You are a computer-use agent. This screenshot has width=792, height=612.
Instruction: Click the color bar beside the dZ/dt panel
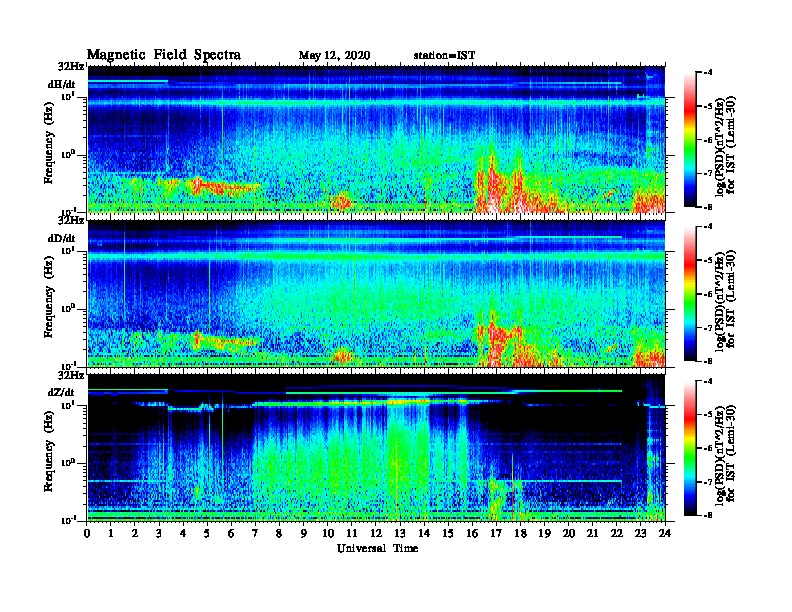690,448
